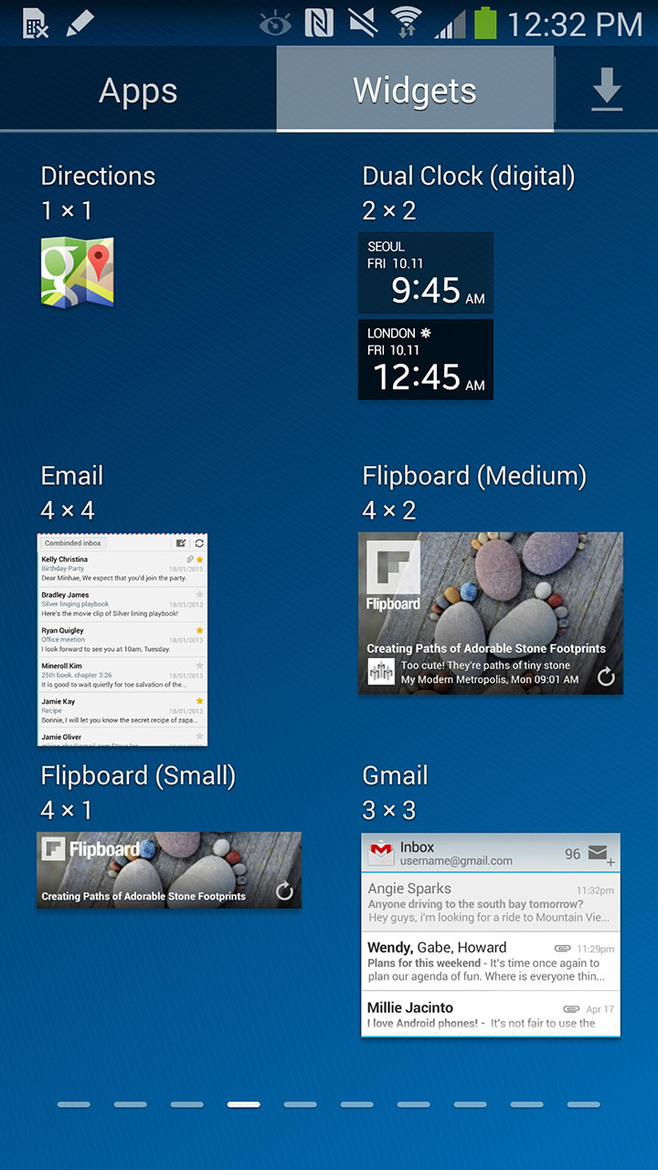Open Wendy, Gabe, Howard conversation

click(491, 961)
